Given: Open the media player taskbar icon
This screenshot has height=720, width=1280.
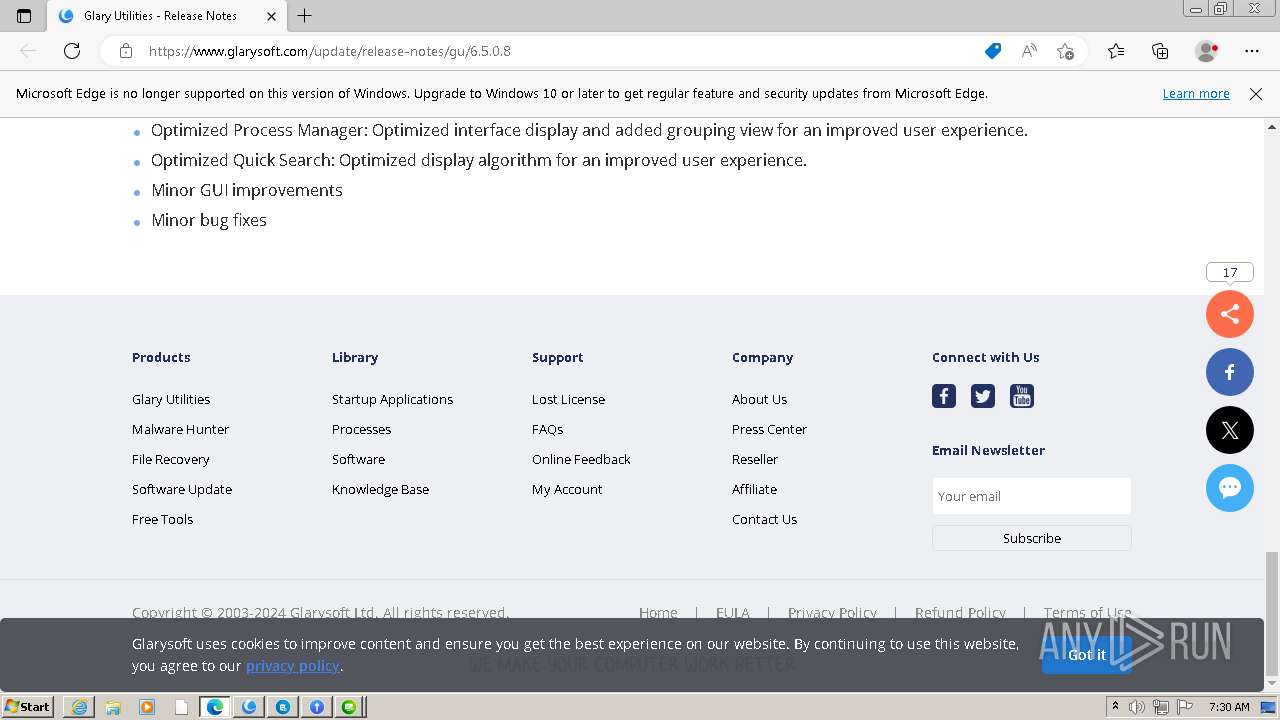Looking at the screenshot, I should pyautogui.click(x=147, y=707).
